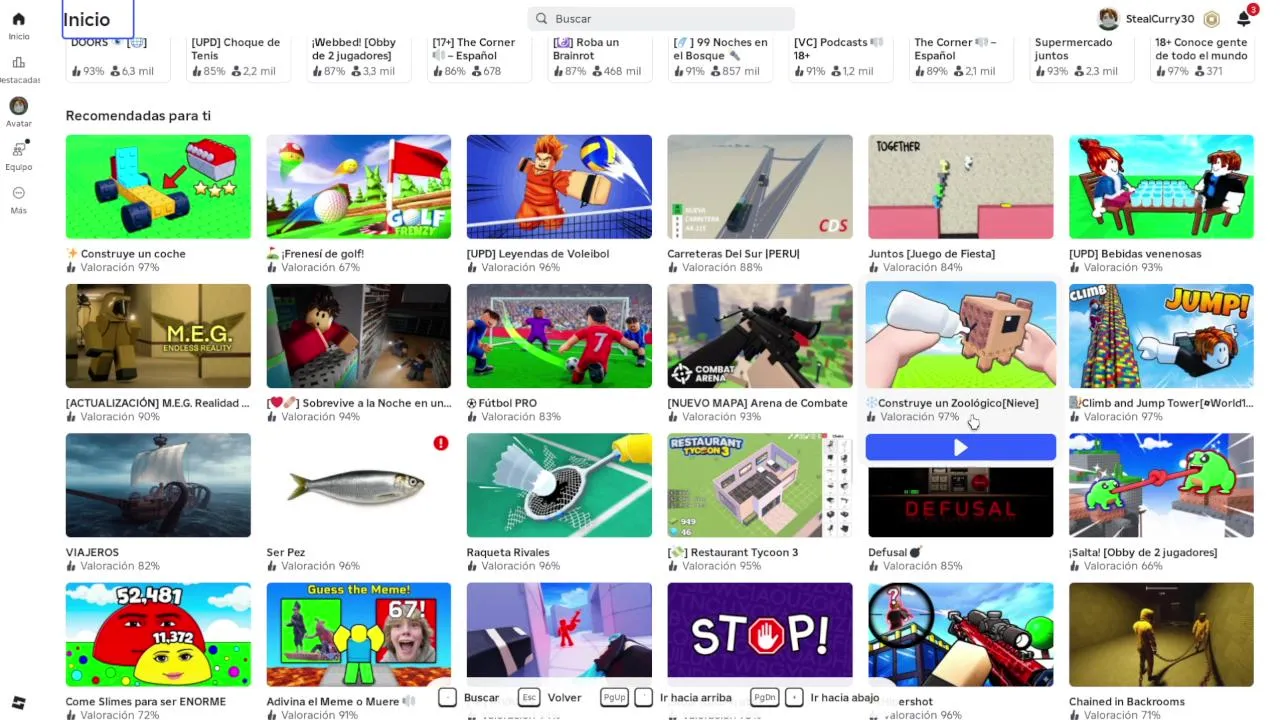This screenshot has height=720, width=1280.
Task: Open Destacadas charts icon in sidebar
Action: tap(18, 62)
